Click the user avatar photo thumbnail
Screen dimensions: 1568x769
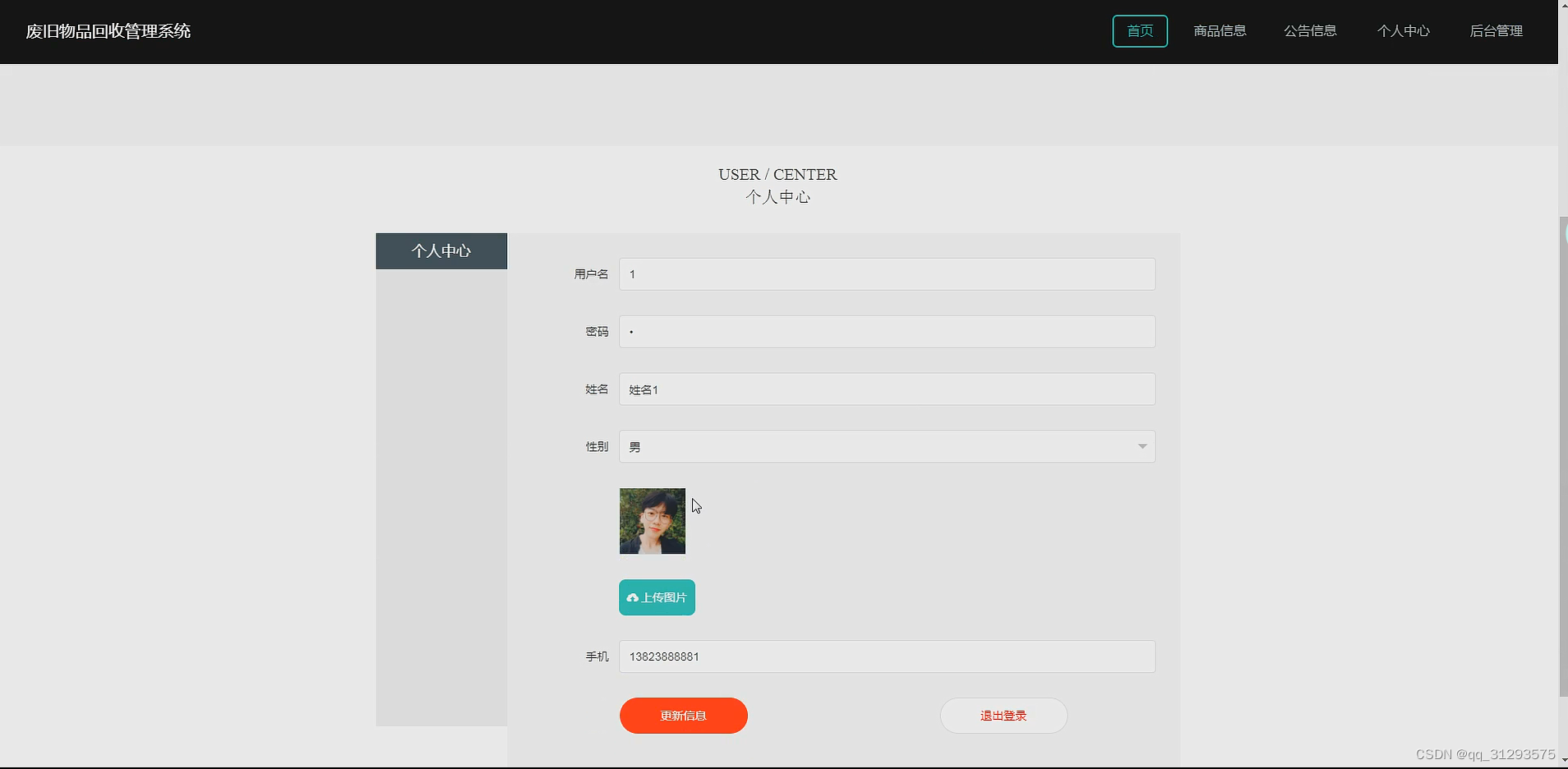(x=653, y=521)
